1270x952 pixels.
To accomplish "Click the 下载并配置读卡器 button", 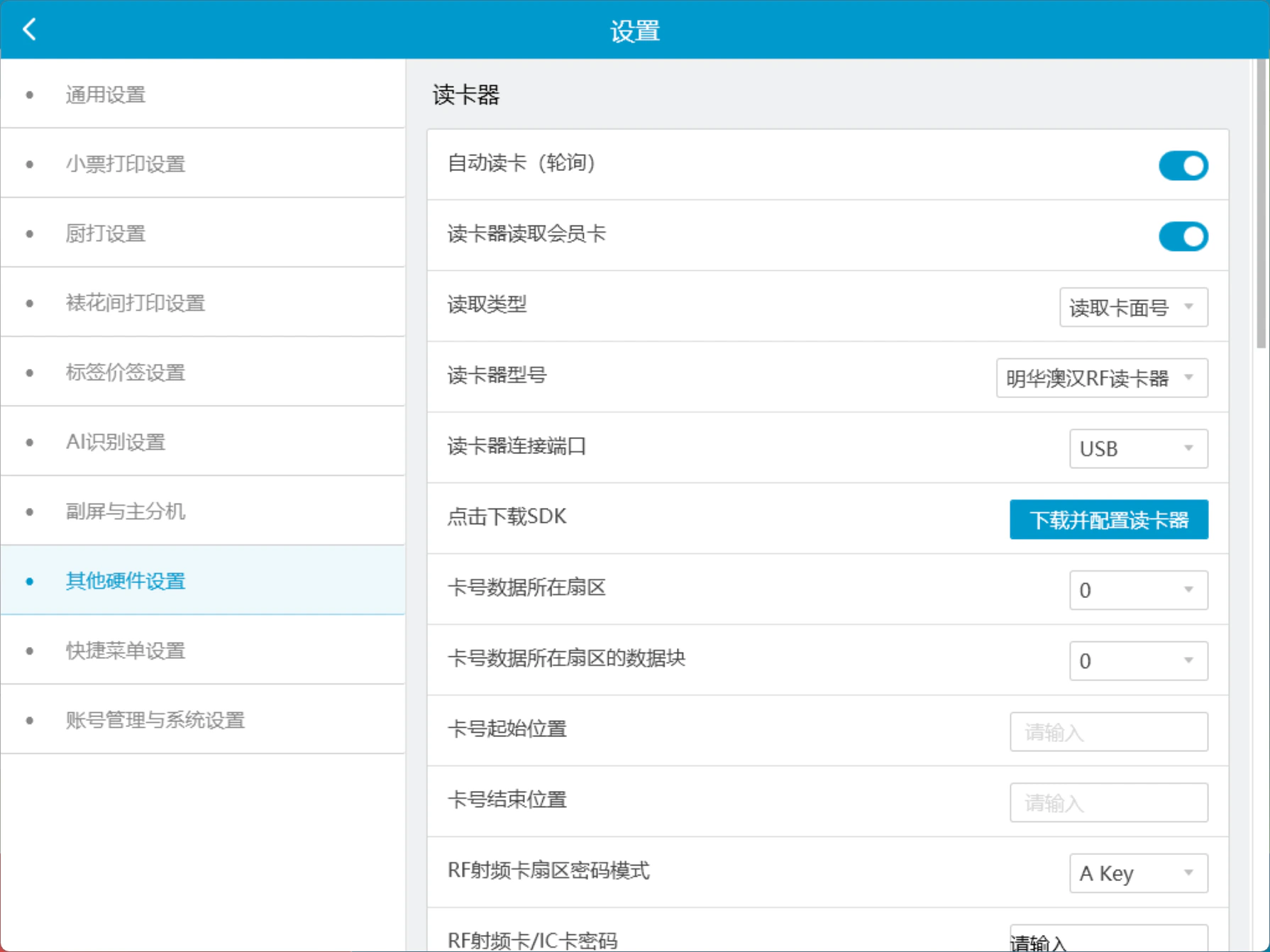I will (x=1108, y=520).
